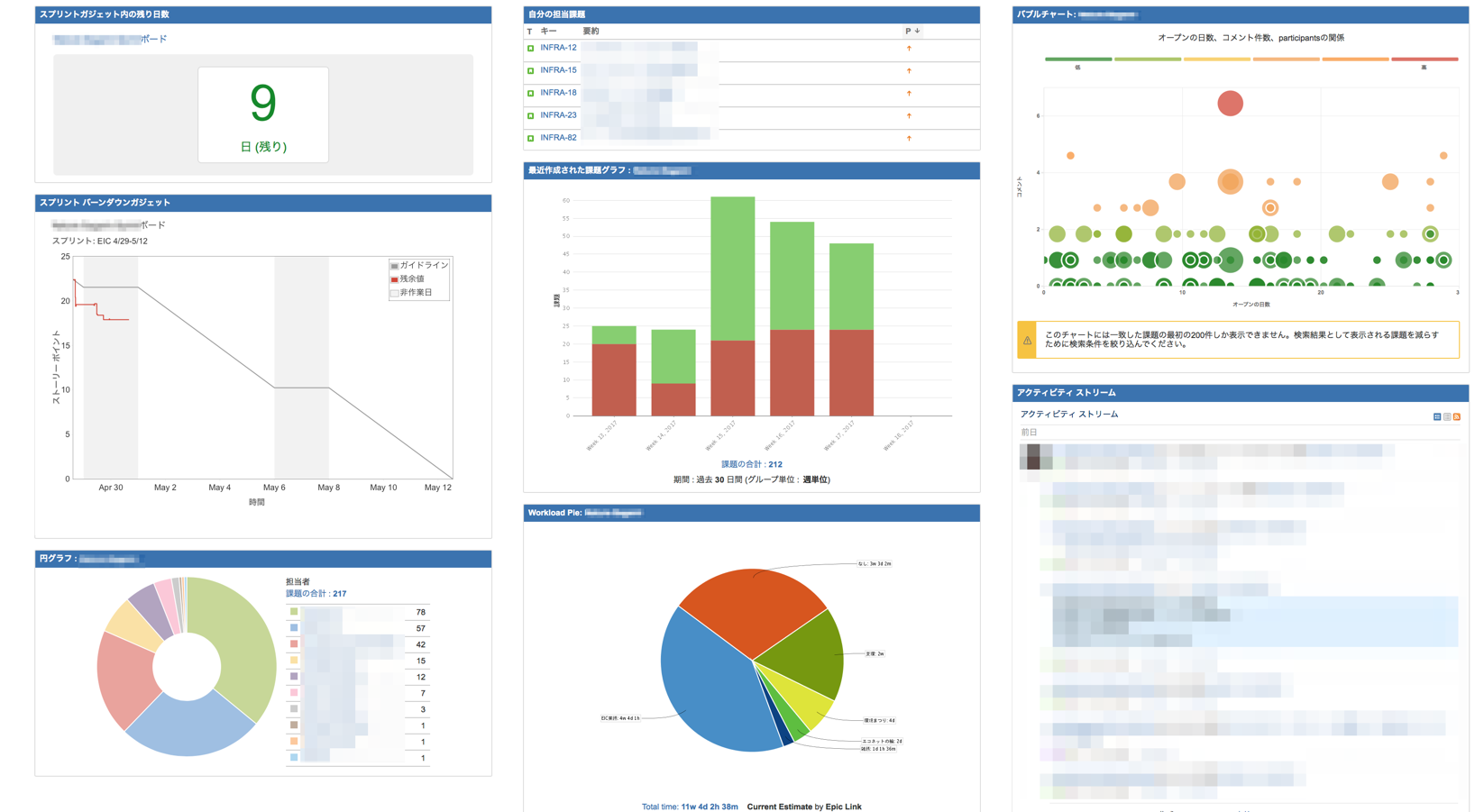Click the スプリントガジェット内の残り日数 gadget header
Screen dimensions: 1484x812
263,14
